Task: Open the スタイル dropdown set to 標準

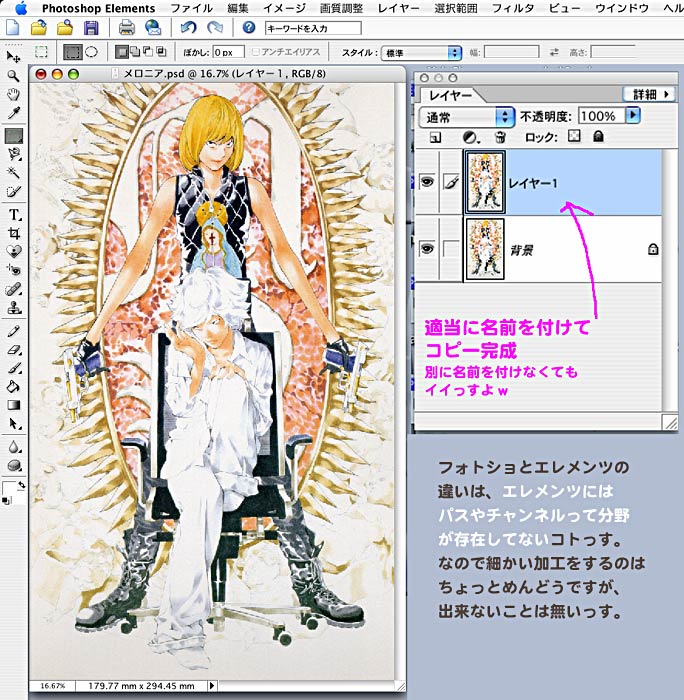Action: point(421,53)
